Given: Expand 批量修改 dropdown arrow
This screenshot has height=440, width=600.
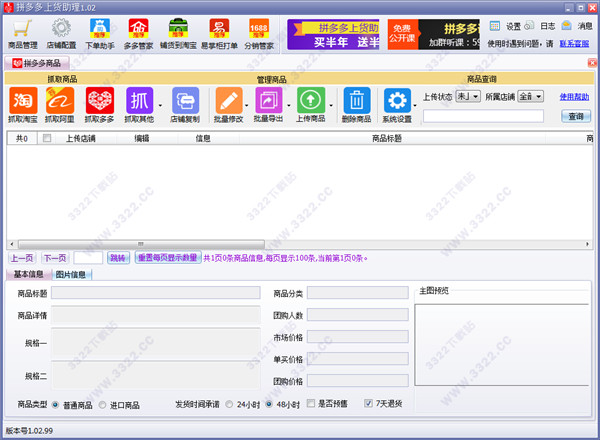Looking at the screenshot, I should pos(246,106).
